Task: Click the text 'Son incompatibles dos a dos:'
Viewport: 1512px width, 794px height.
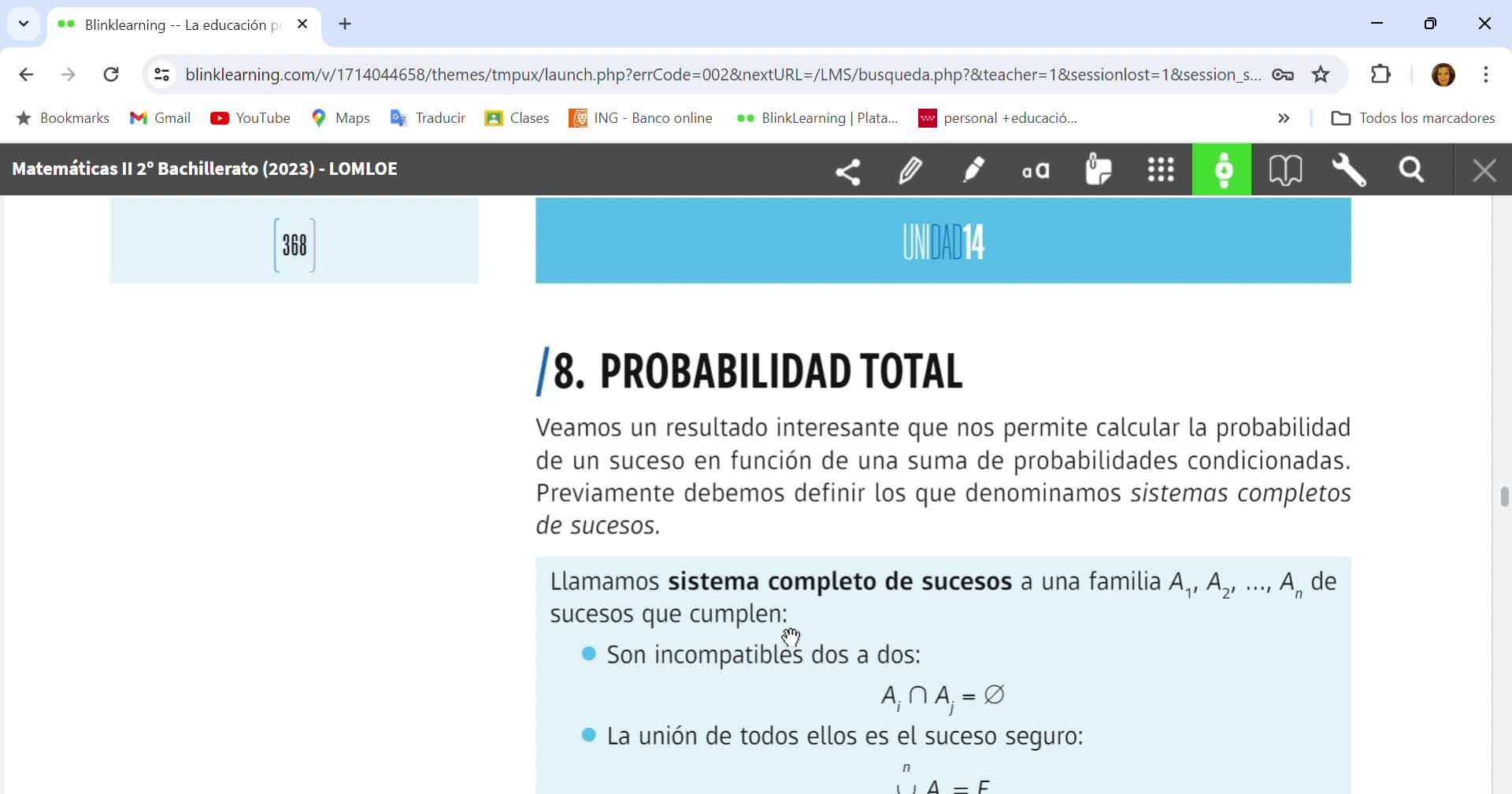Action: 763,655
